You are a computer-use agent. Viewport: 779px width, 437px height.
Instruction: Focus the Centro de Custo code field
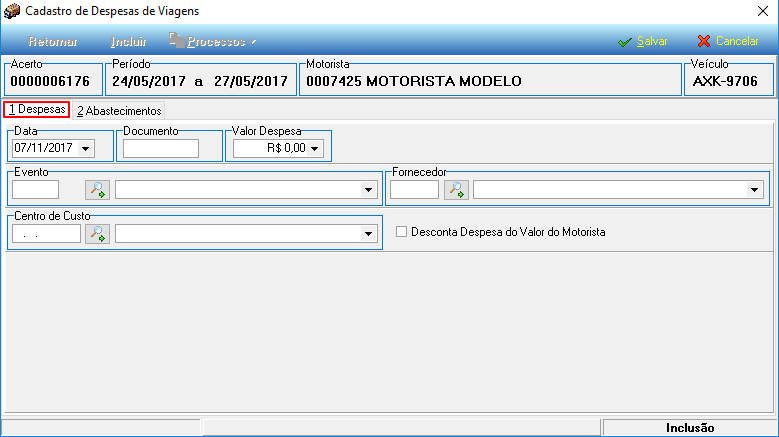click(46, 233)
